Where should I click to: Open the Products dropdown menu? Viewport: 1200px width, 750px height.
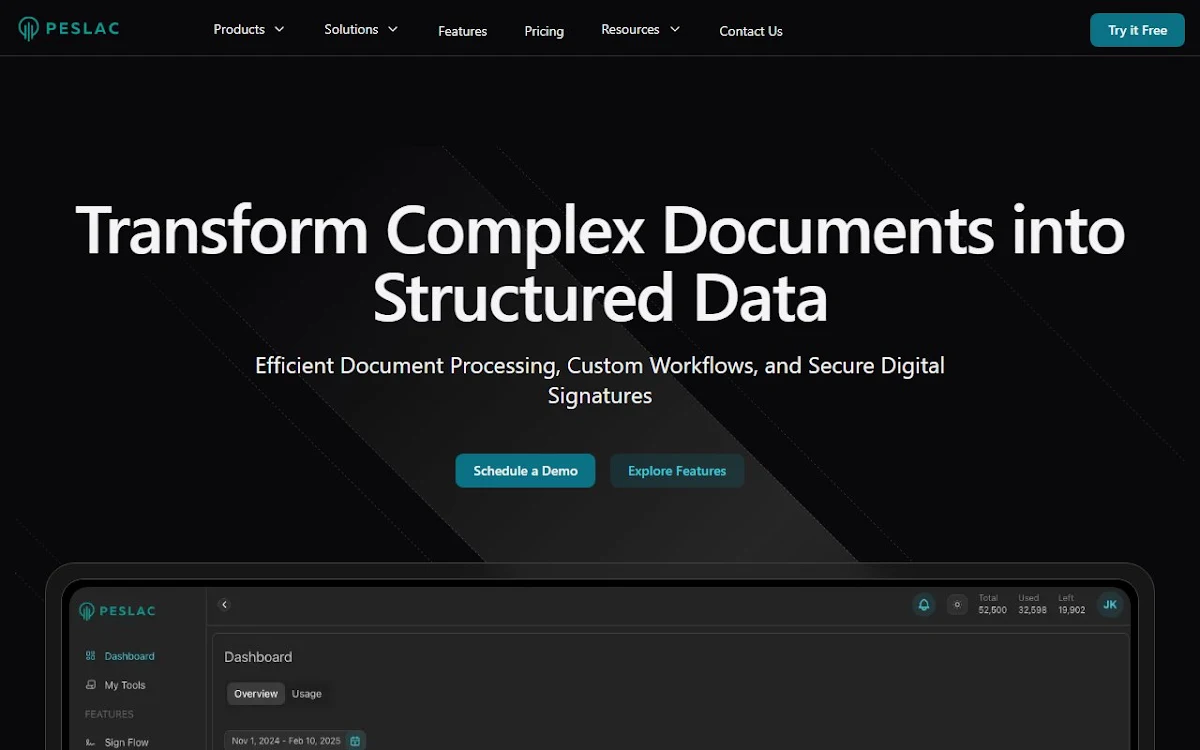point(249,29)
